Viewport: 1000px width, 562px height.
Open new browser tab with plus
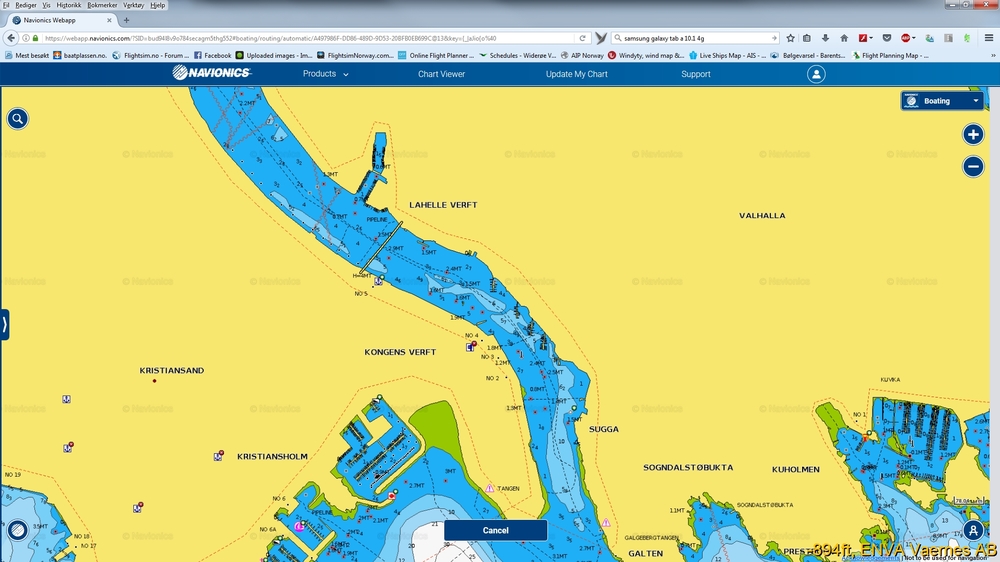click(x=126, y=20)
